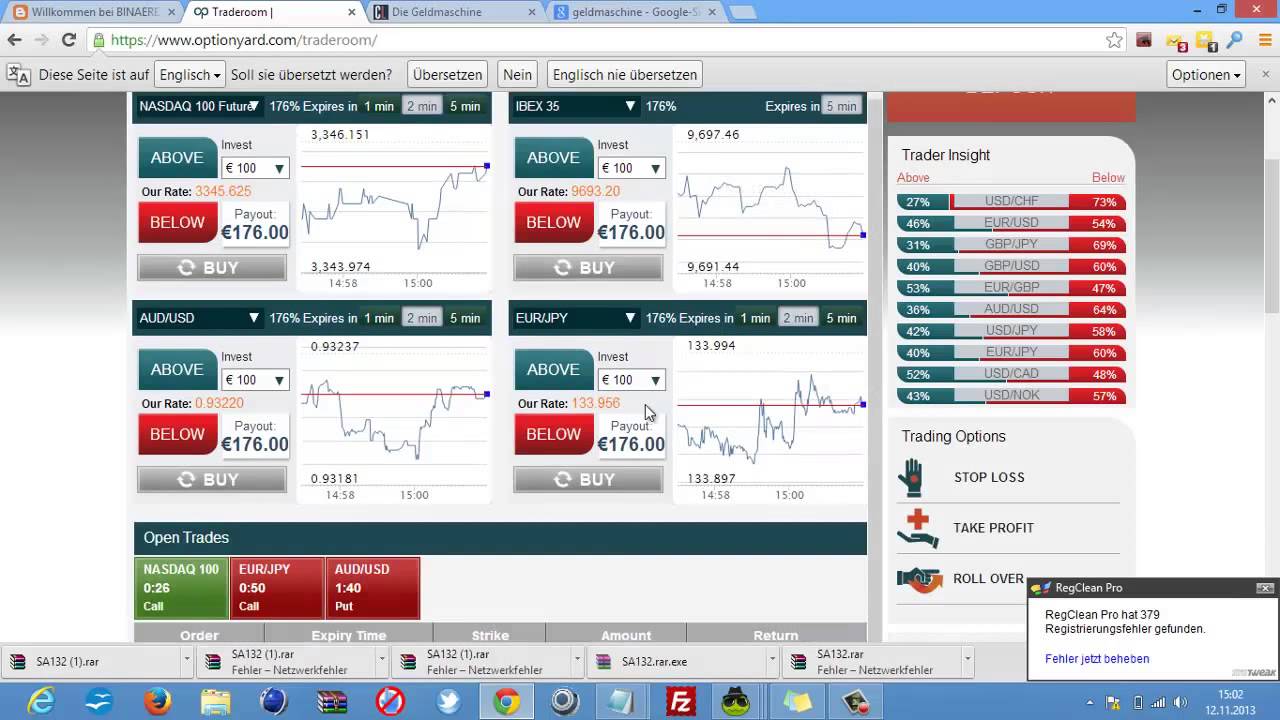Select 2 min expiry for AUD/USD
1280x720 pixels.
[421, 318]
